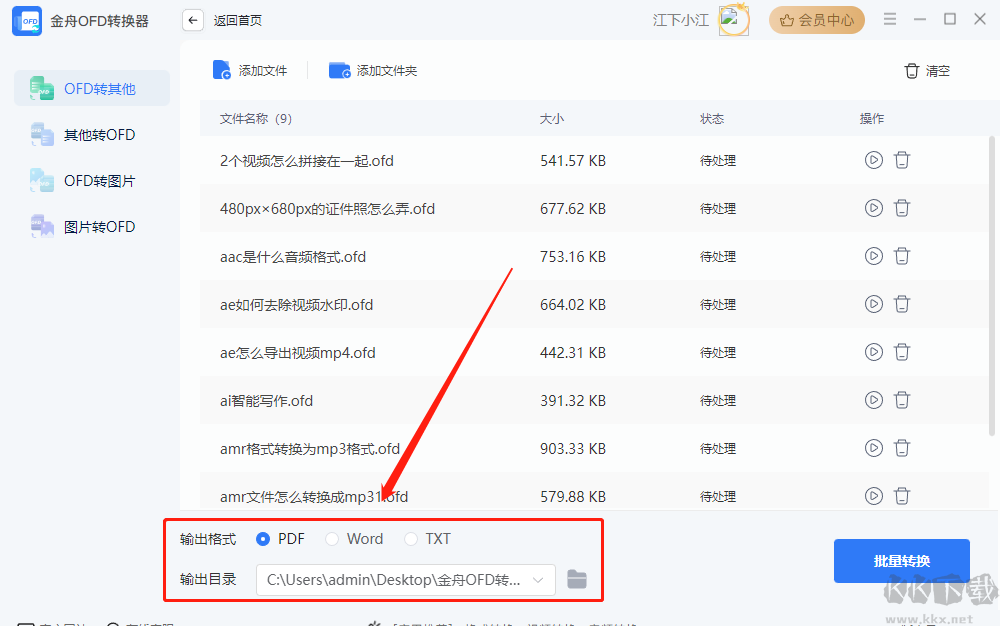Click the back arrow beside 返回首页
The height and width of the screenshot is (626, 1000).
click(x=192, y=19)
